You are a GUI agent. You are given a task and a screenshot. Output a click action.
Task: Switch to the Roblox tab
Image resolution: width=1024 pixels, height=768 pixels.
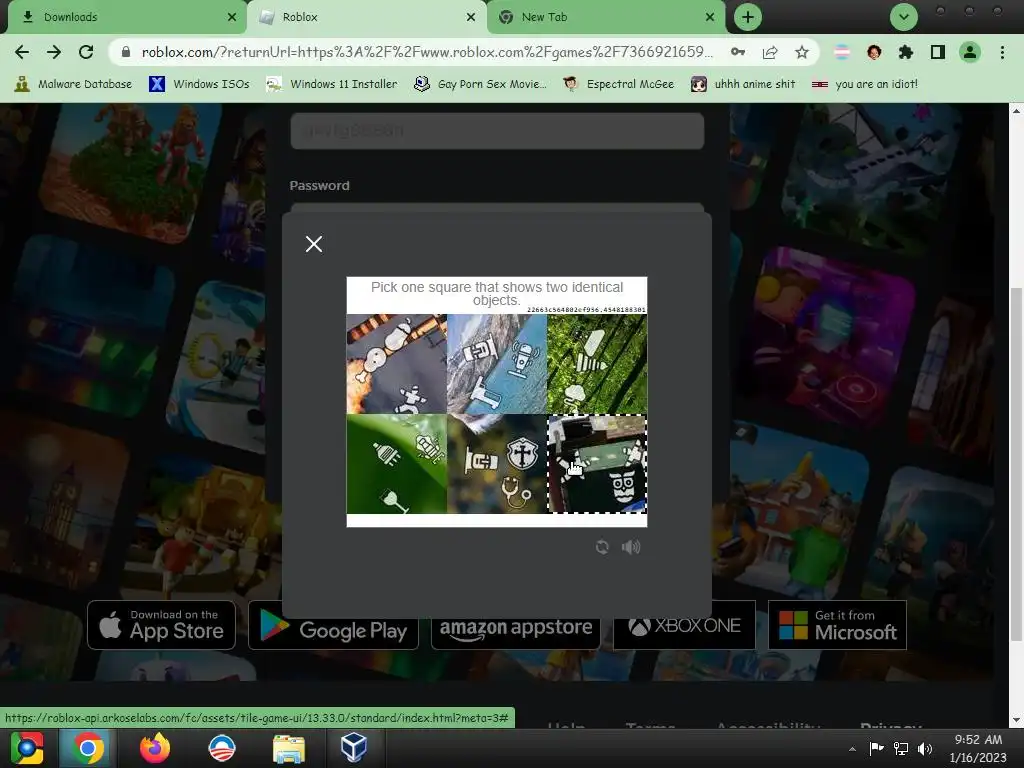pyautogui.click(x=366, y=17)
